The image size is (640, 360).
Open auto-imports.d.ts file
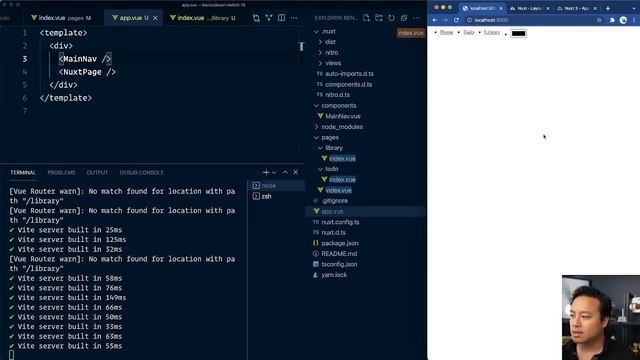(349, 74)
